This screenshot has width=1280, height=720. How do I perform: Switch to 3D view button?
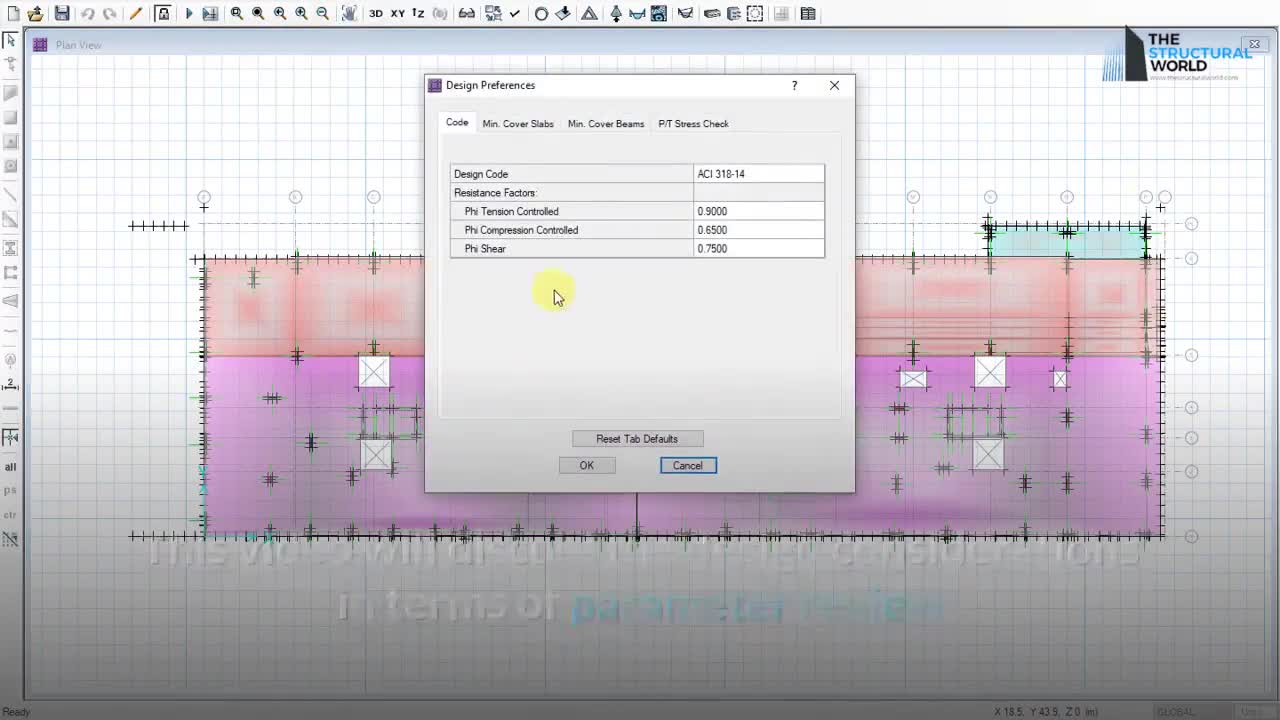point(375,14)
